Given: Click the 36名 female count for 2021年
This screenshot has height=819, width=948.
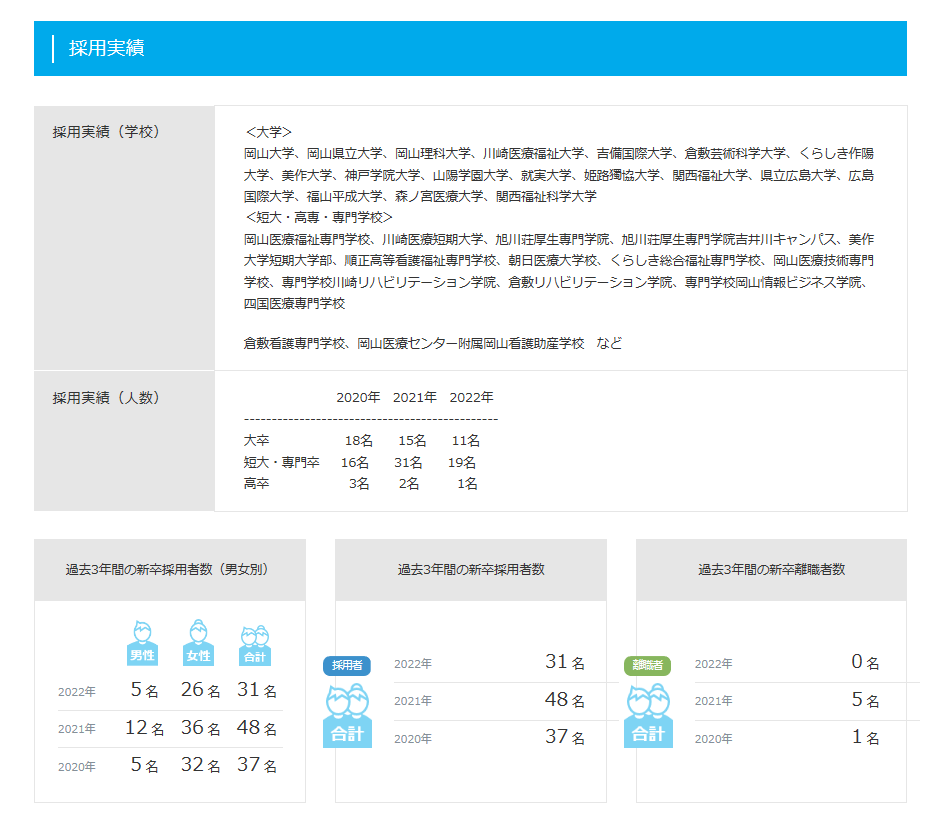Looking at the screenshot, I should pyautogui.click(x=201, y=728).
